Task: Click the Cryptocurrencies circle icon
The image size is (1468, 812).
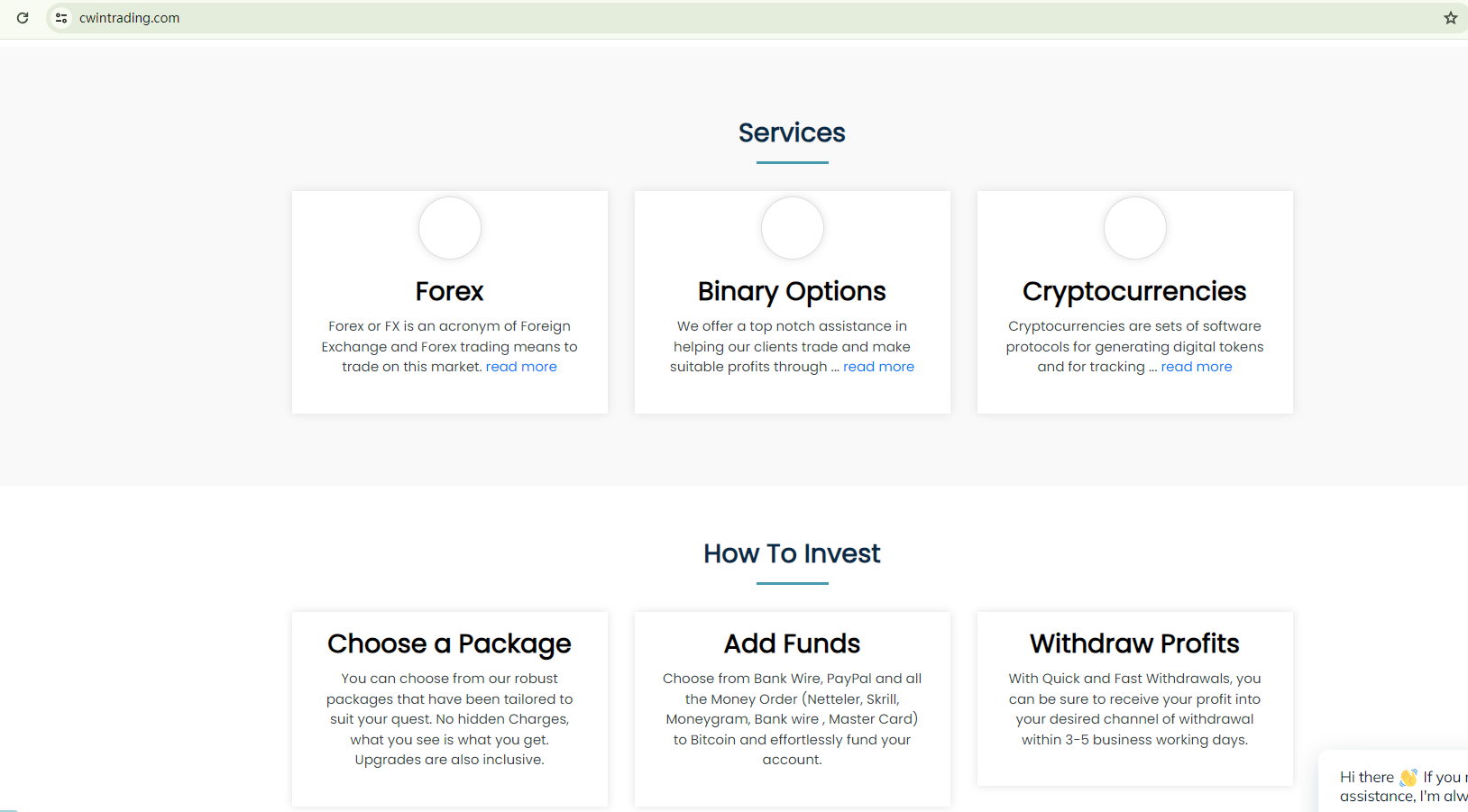Action: [1134, 228]
